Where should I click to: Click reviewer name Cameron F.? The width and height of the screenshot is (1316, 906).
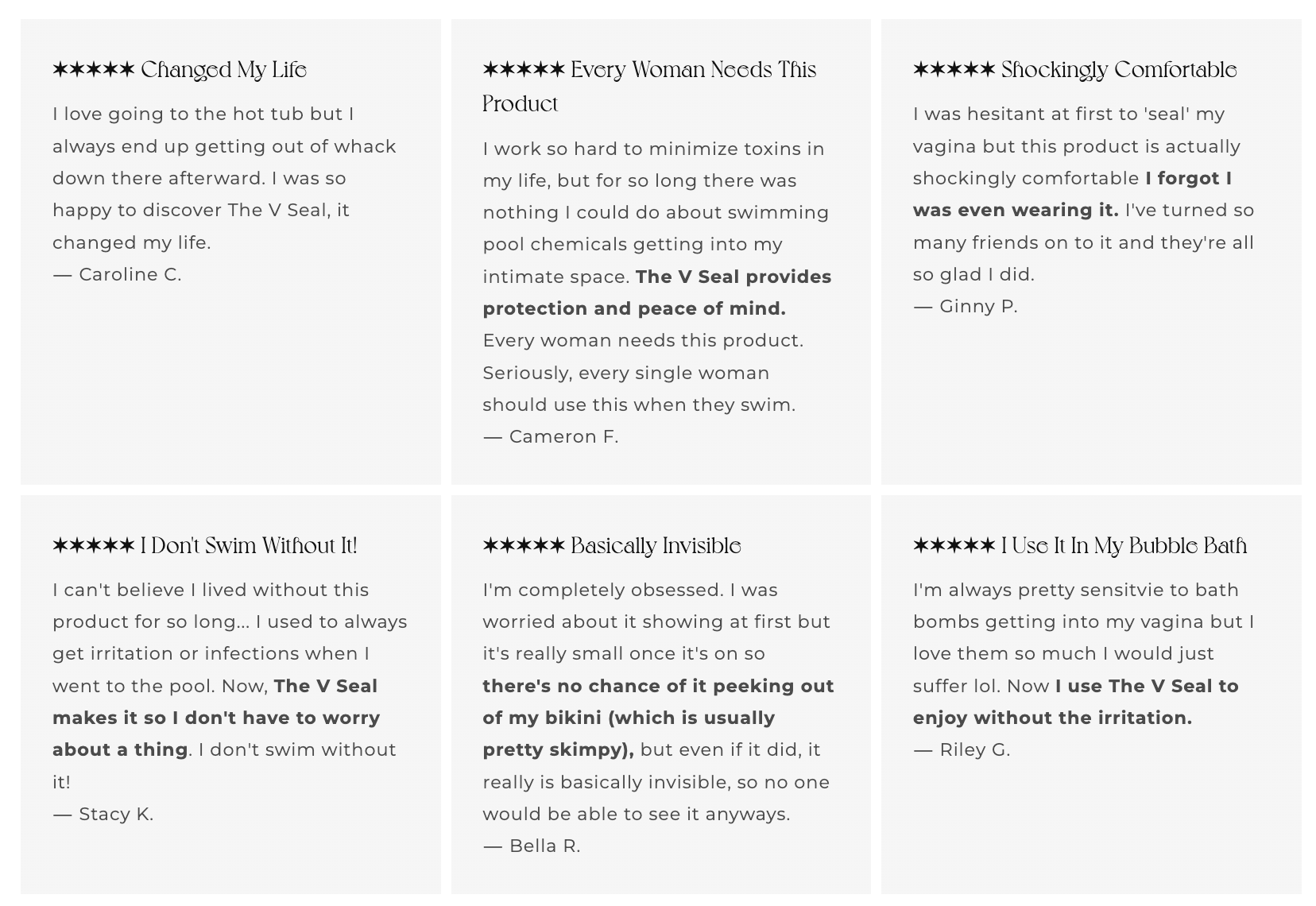click(563, 437)
